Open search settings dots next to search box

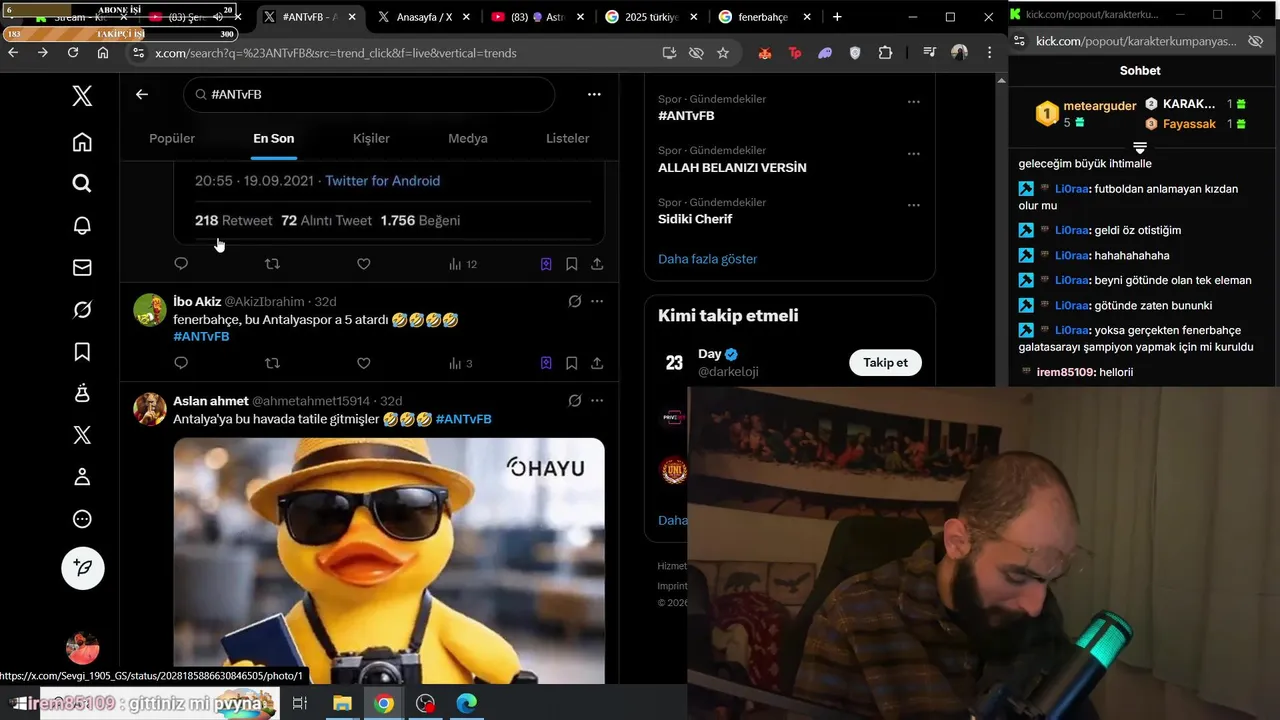click(594, 94)
